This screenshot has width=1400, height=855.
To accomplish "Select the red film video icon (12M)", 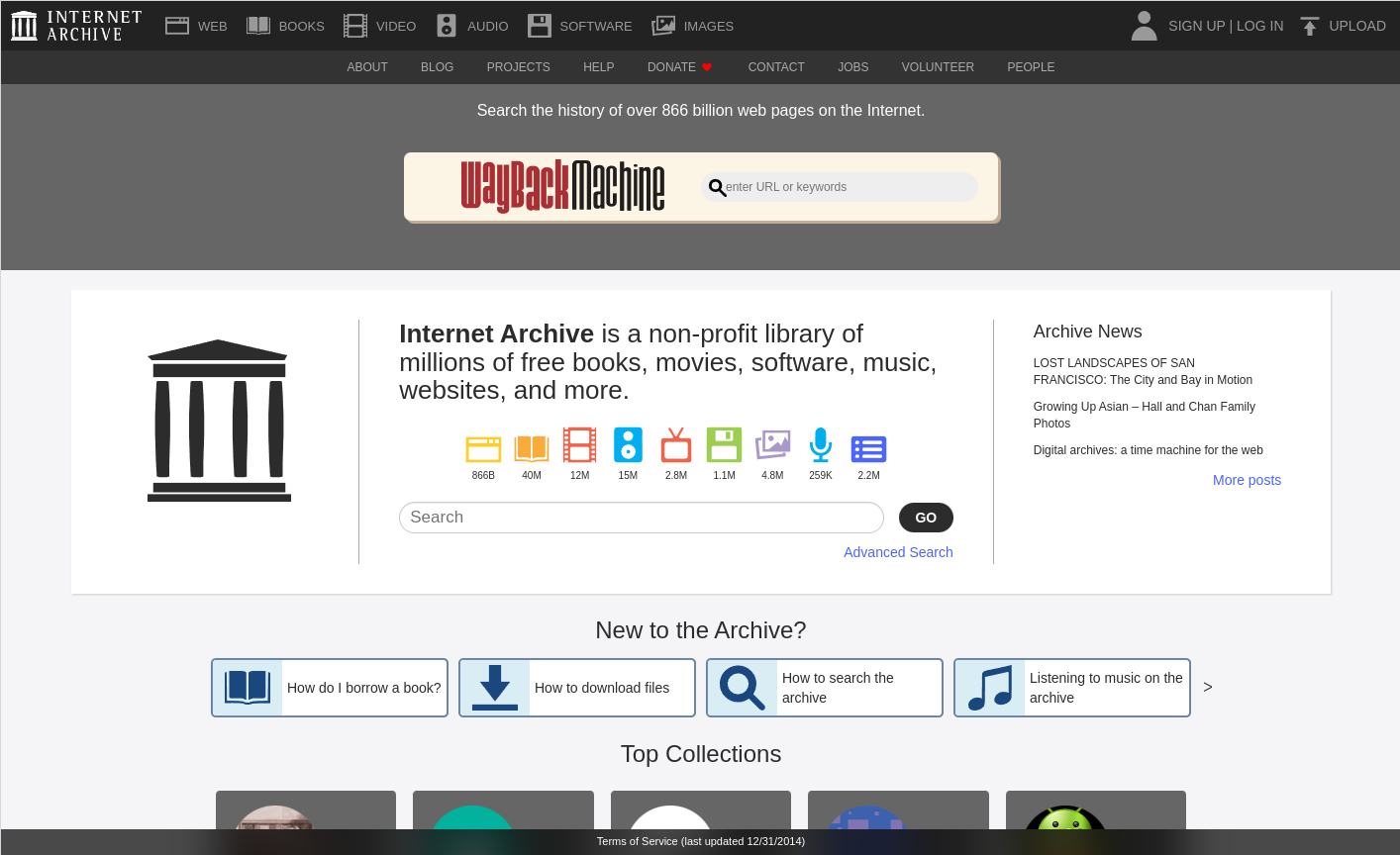I will 579,445.
